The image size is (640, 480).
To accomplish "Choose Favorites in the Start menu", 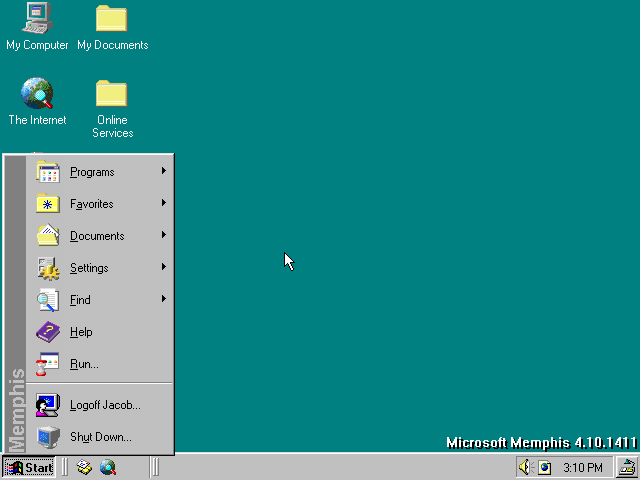I will click(x=100, y=204).
